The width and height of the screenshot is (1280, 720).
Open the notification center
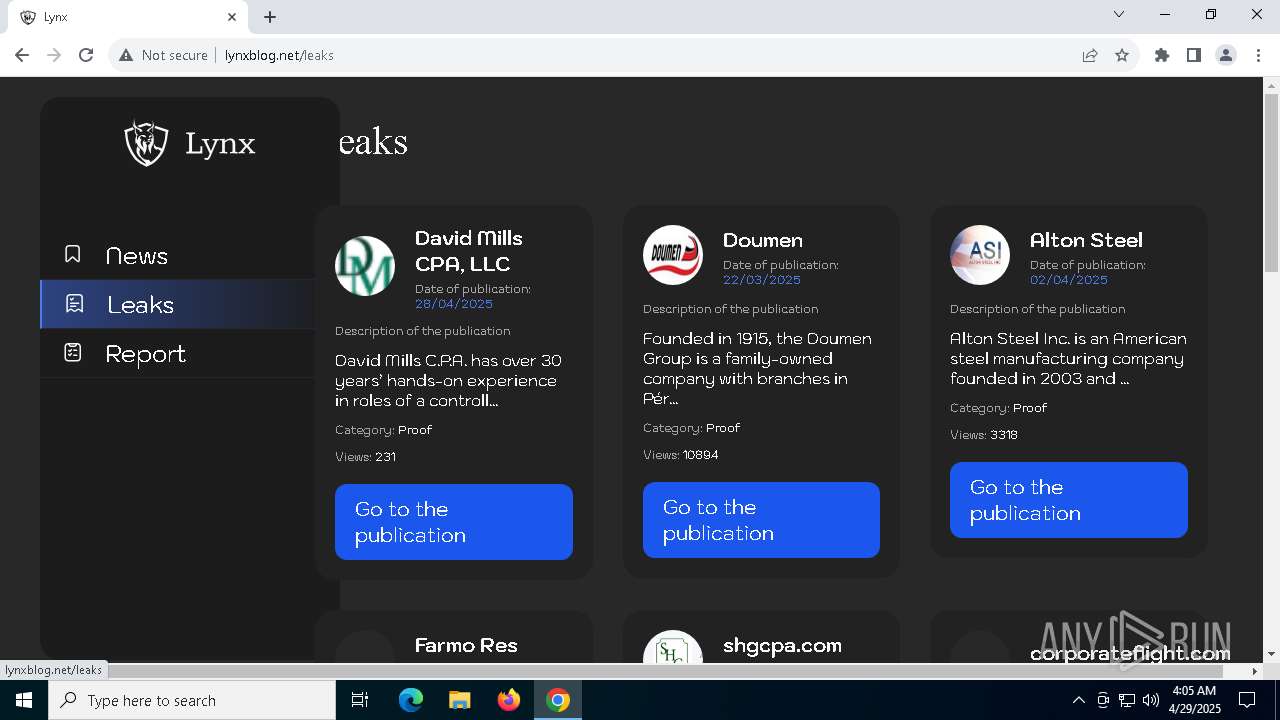[1247, 700]
